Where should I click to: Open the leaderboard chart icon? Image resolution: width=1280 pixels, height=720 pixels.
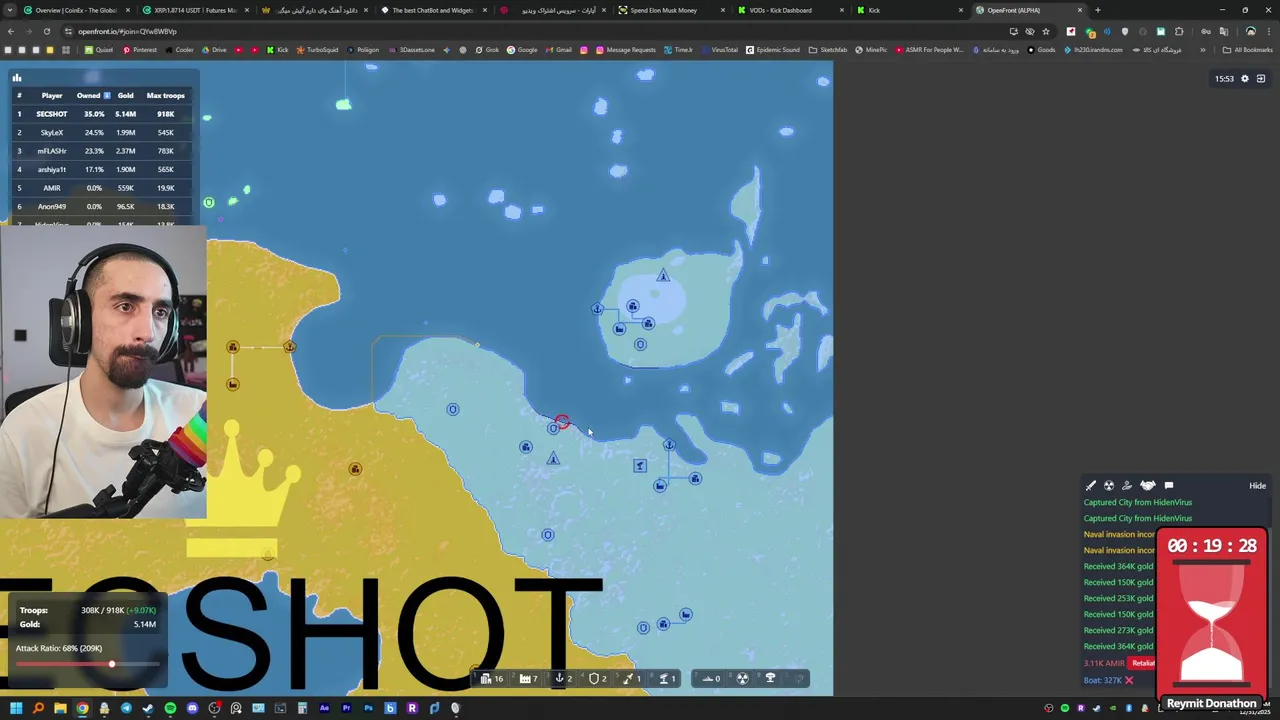17,78
